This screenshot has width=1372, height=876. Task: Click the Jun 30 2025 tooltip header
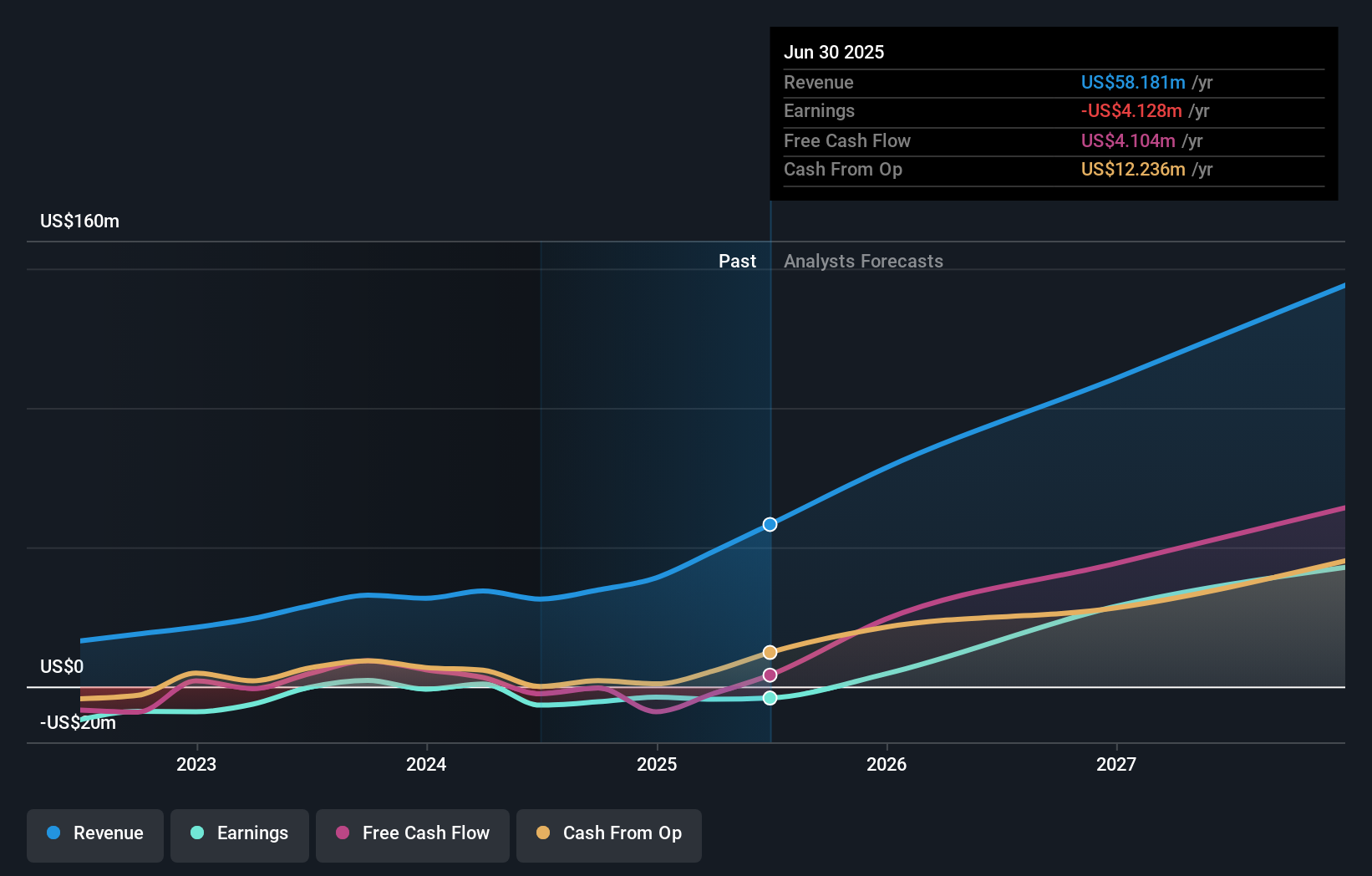point(834,52)
